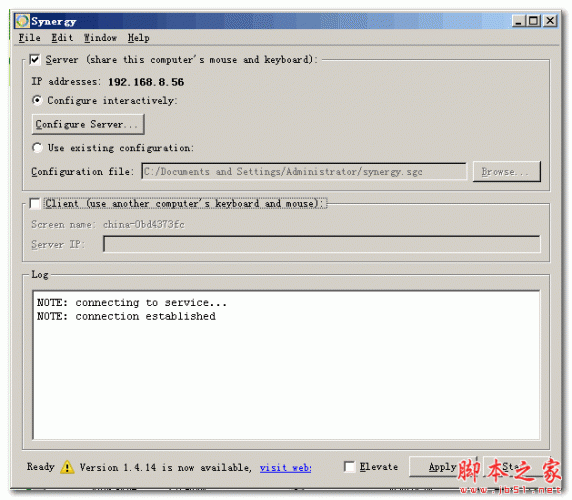
Task: Click the yellow warning update icon
Action: pyautogui.click(x=67, y=467)
